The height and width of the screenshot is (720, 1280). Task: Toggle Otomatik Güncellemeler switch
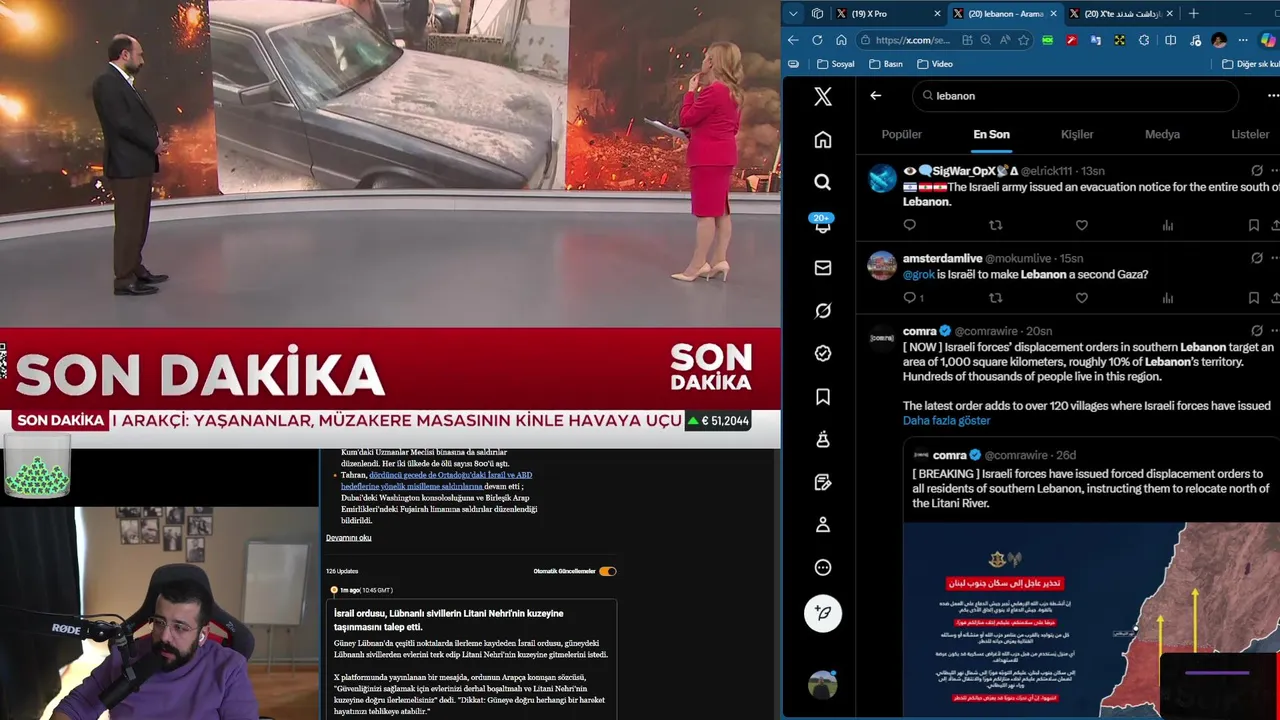click(x=607, y=571)
